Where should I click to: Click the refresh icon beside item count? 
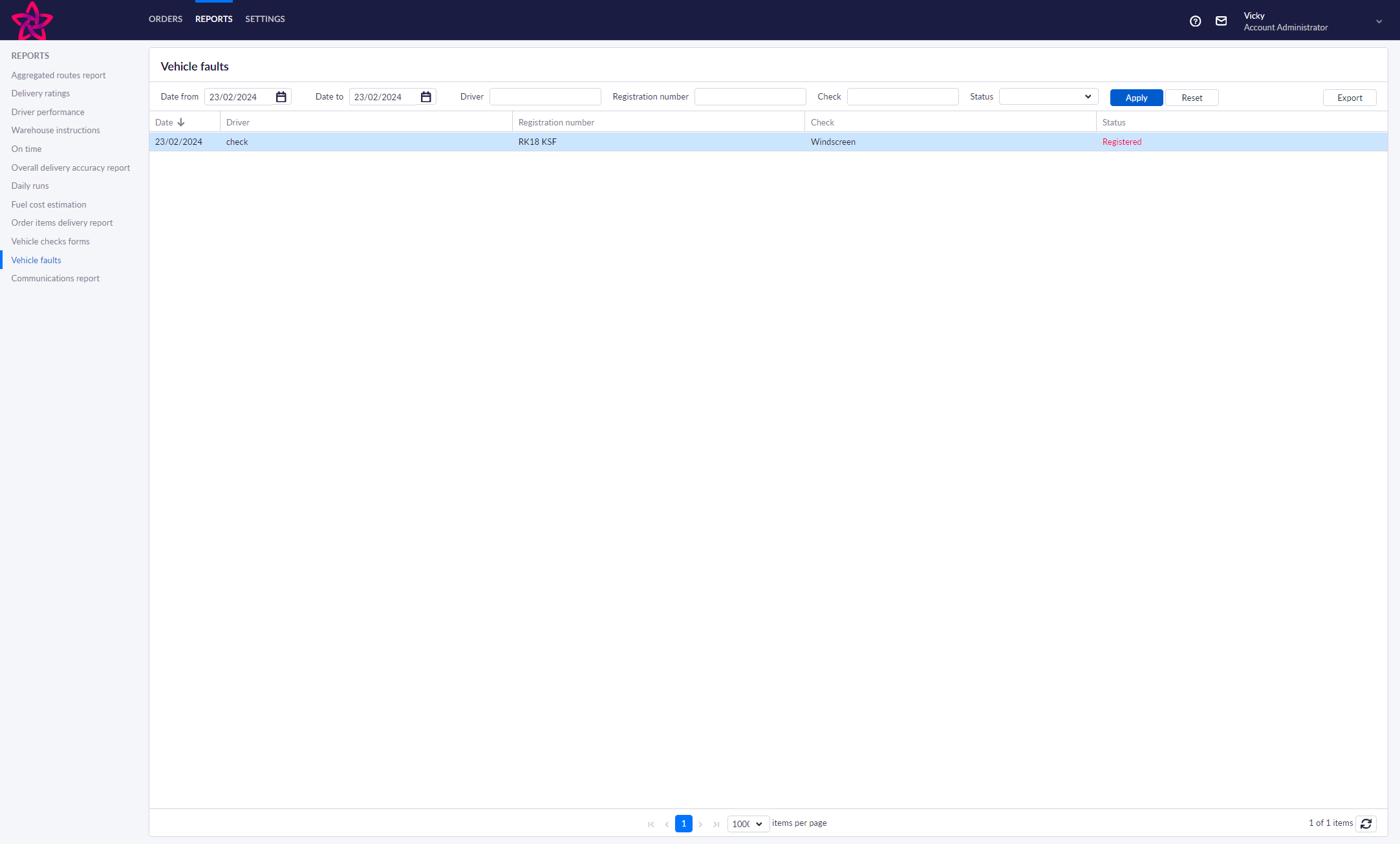point(1366,823)
